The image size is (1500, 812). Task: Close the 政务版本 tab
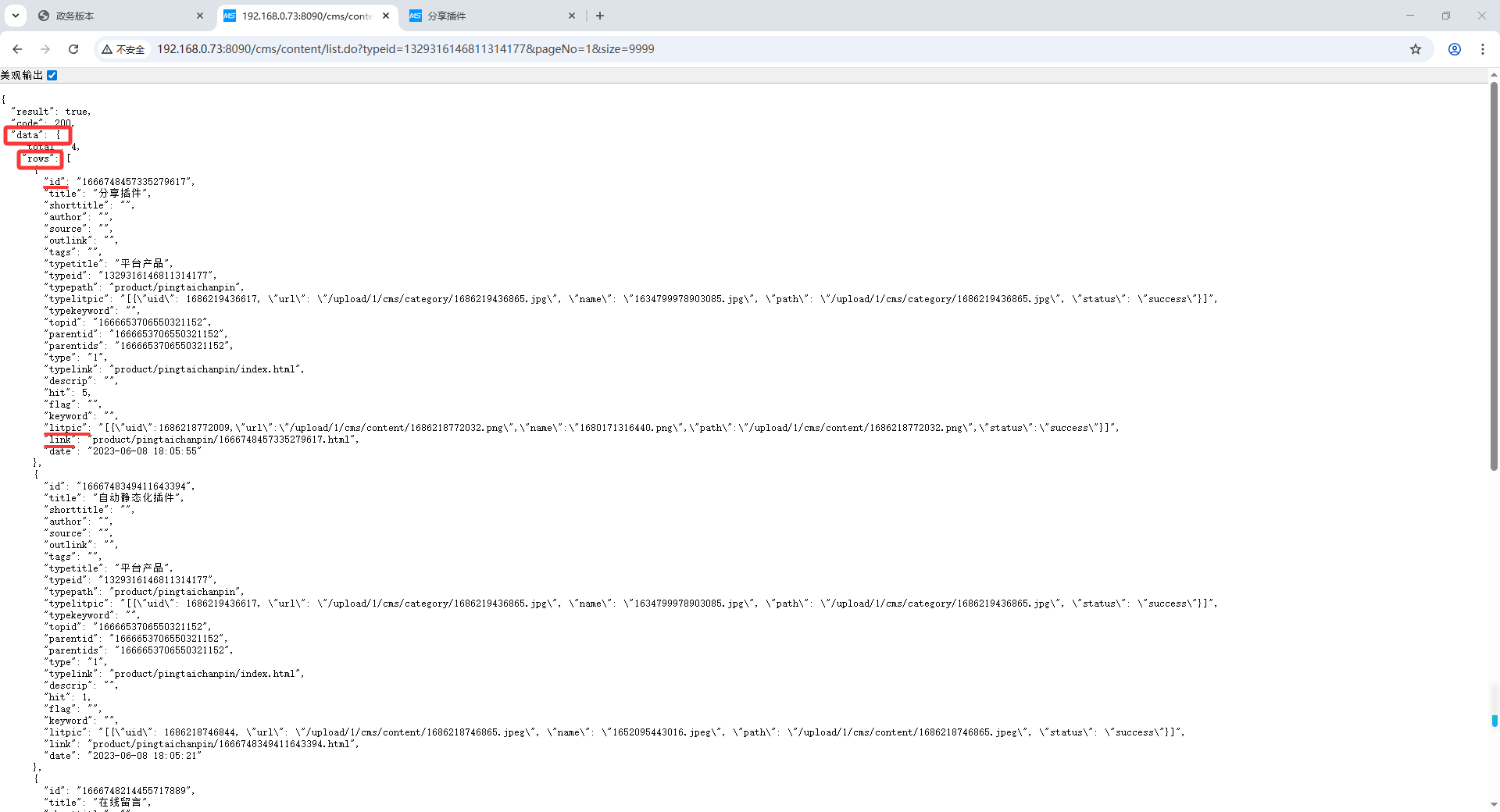point(200,16)
